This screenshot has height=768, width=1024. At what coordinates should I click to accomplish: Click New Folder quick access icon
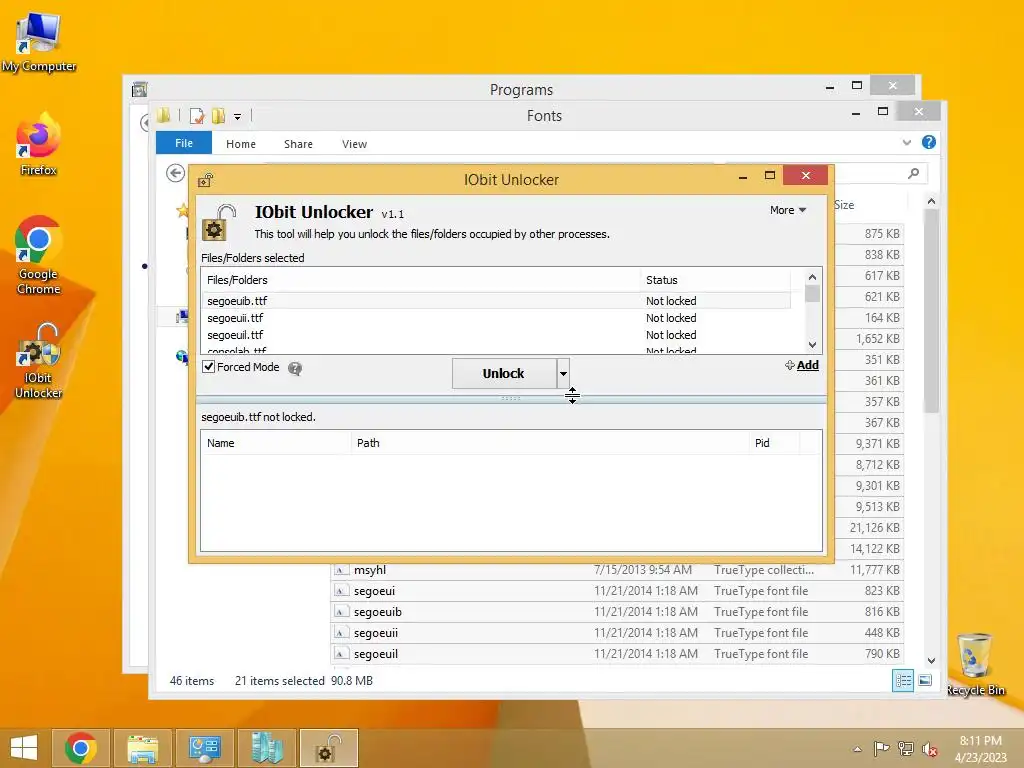click(x=218, y=116)
